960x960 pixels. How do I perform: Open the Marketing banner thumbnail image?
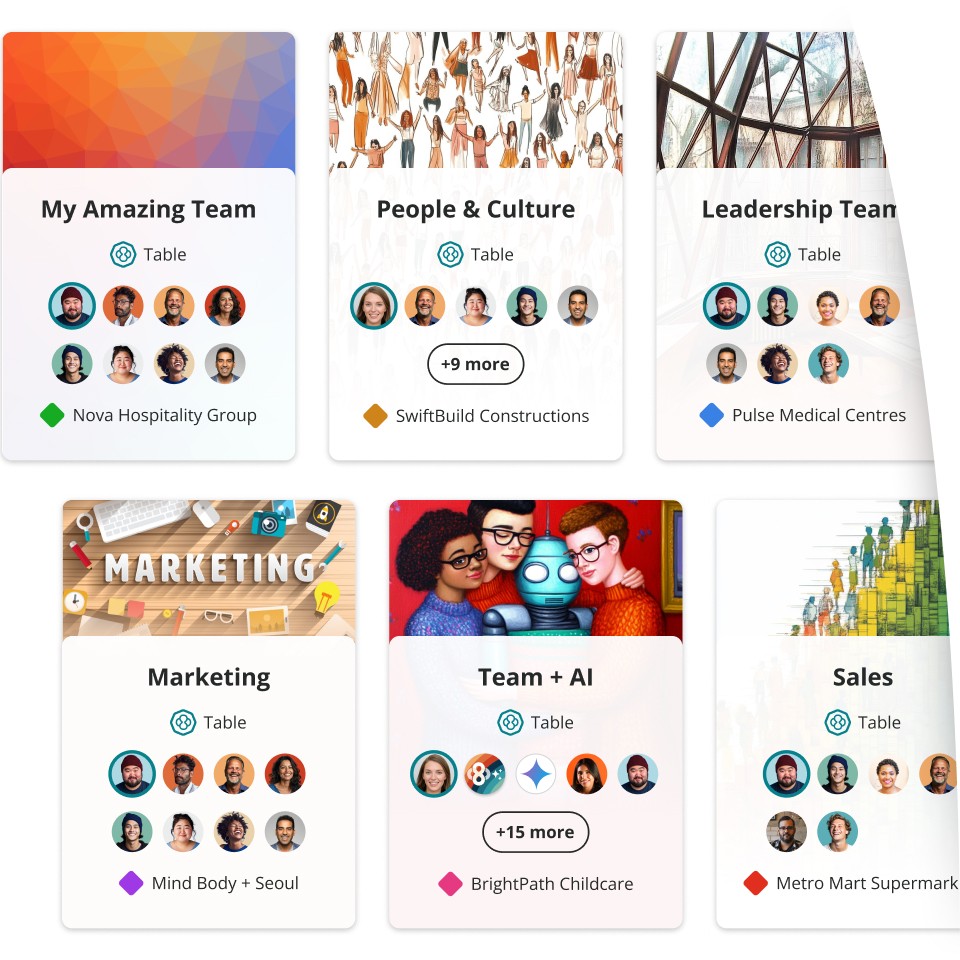click(209, 569)
